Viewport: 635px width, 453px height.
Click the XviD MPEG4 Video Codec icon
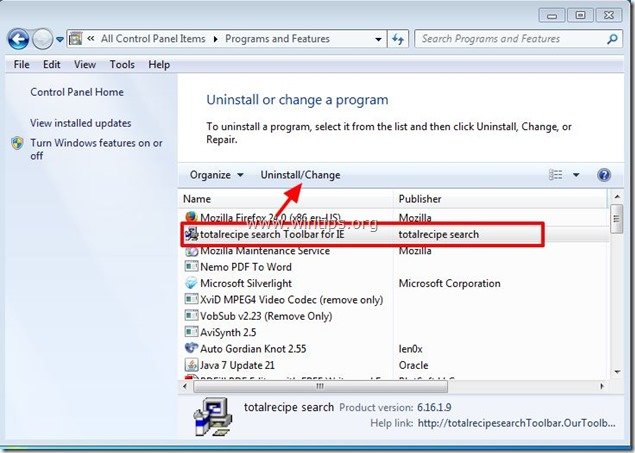(191, 300)
